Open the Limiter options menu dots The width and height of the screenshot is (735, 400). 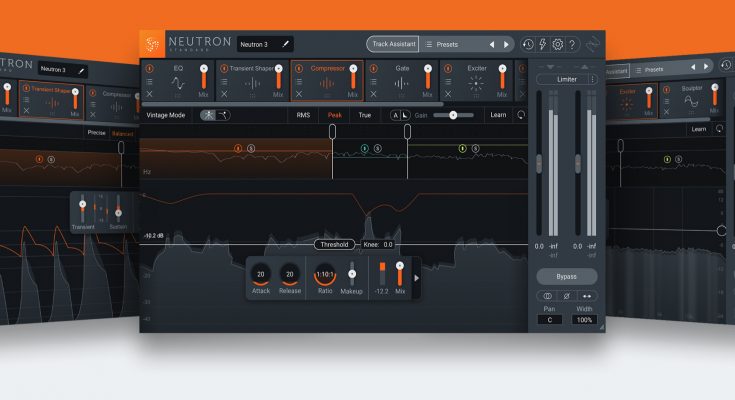pos(593,78)
